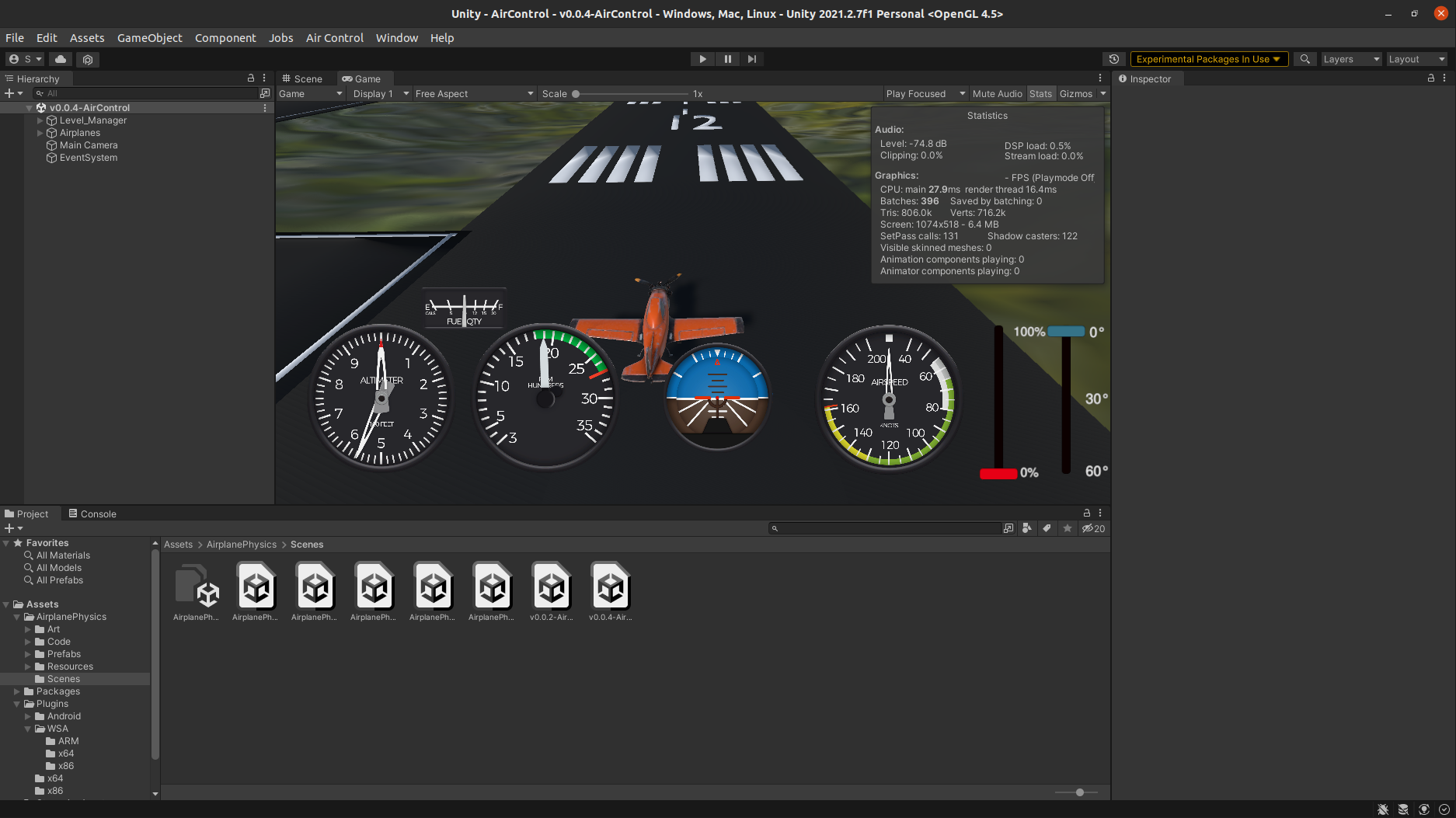This screenshot has height=818, width=1456.
Task: Click the Play button
Action: click(x=702, y=59)
